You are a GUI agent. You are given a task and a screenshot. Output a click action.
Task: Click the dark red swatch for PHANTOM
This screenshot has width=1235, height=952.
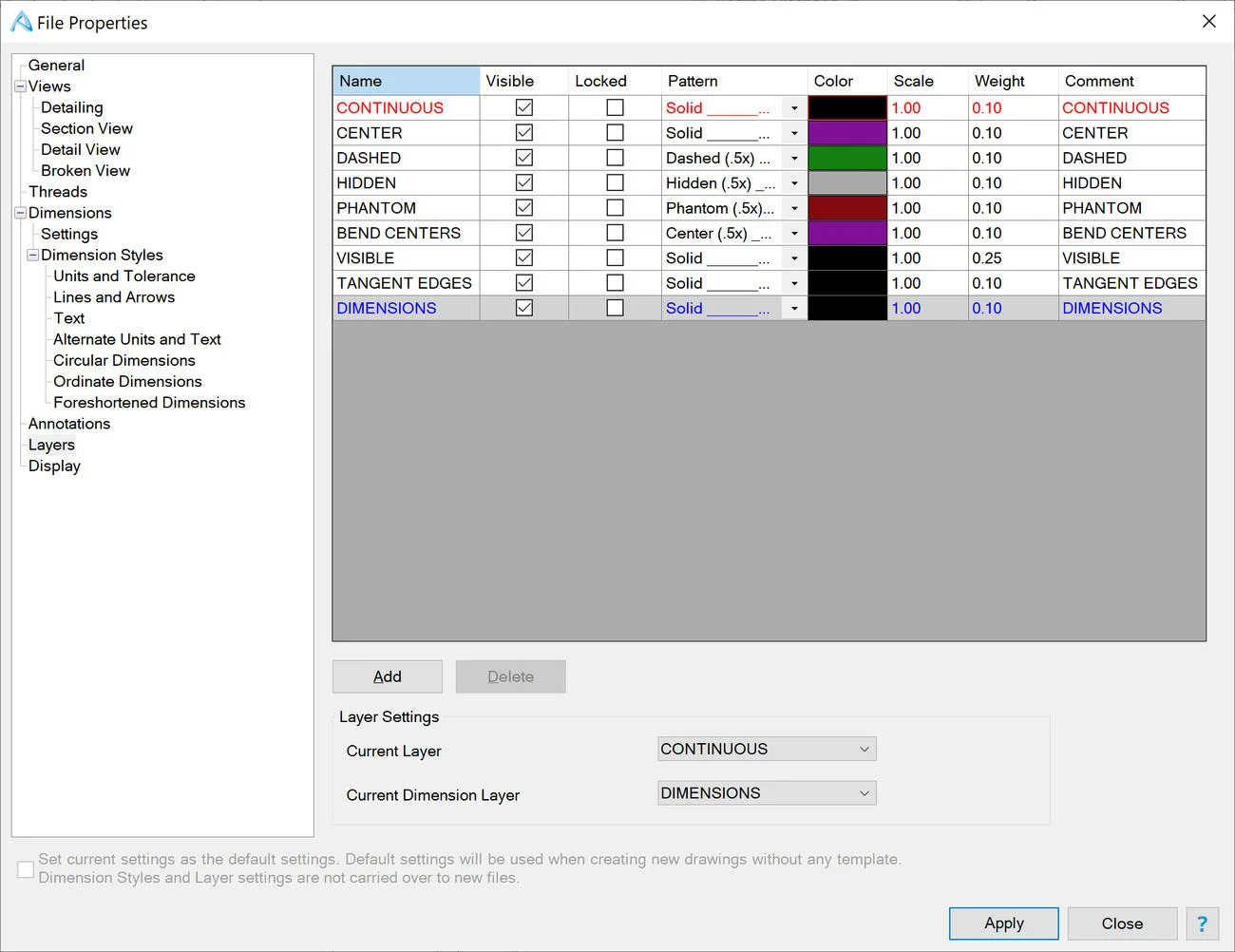(847, 208)
